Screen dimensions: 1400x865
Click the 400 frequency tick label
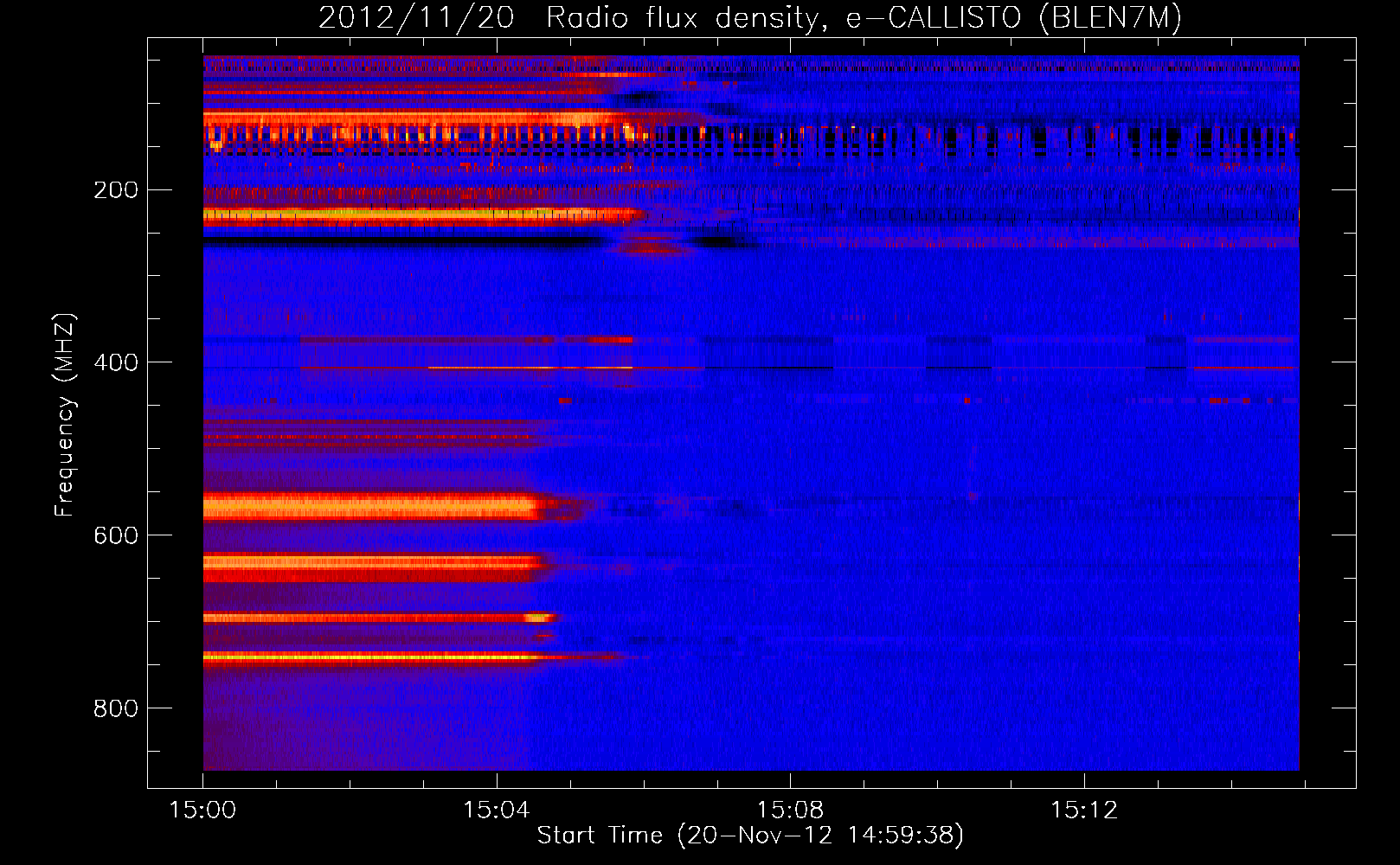click(x=116, y=362)
